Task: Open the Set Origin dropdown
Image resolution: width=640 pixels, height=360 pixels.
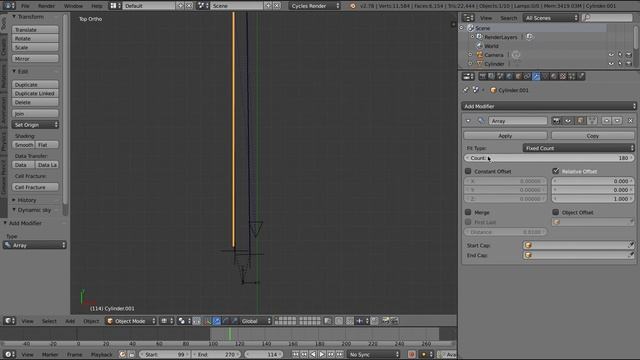Action: 35,124
